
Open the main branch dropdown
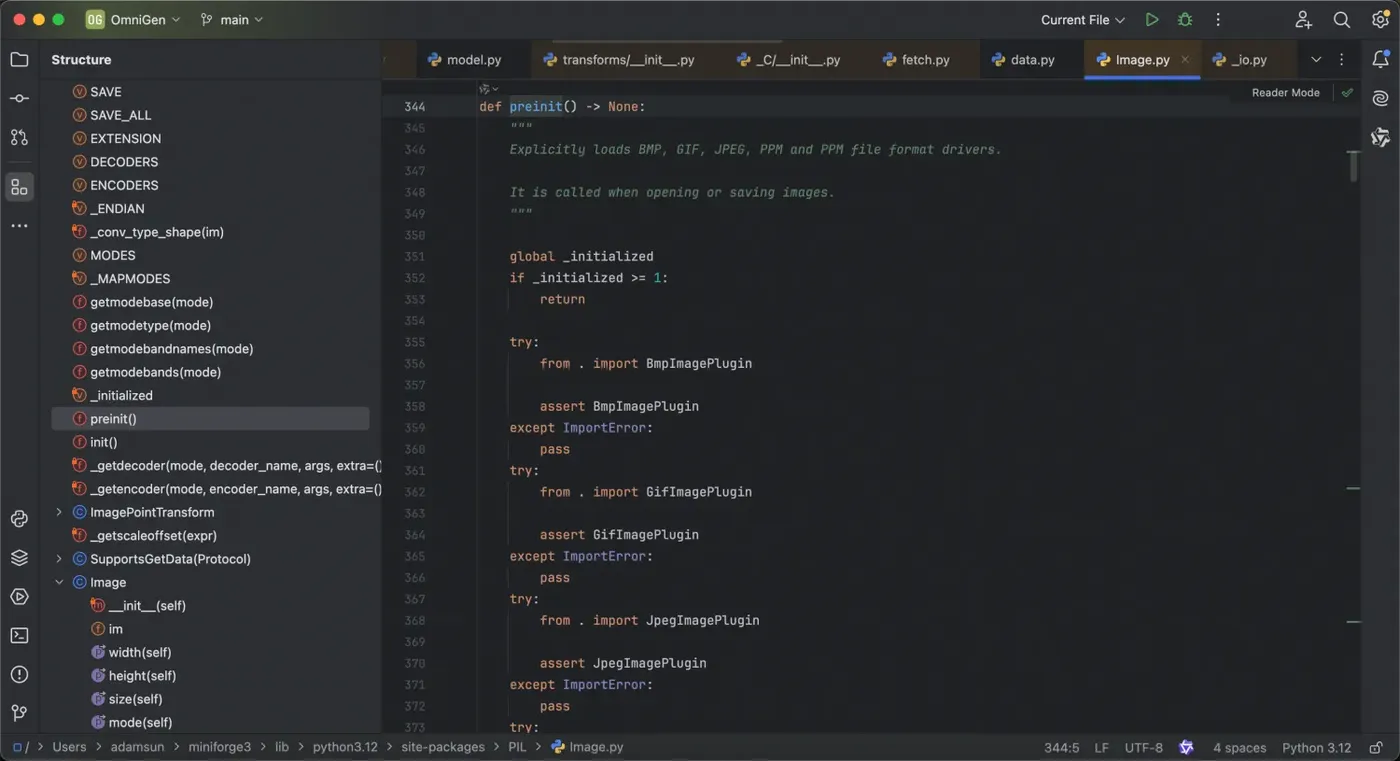pyautogui.click(x=232, y=20)
